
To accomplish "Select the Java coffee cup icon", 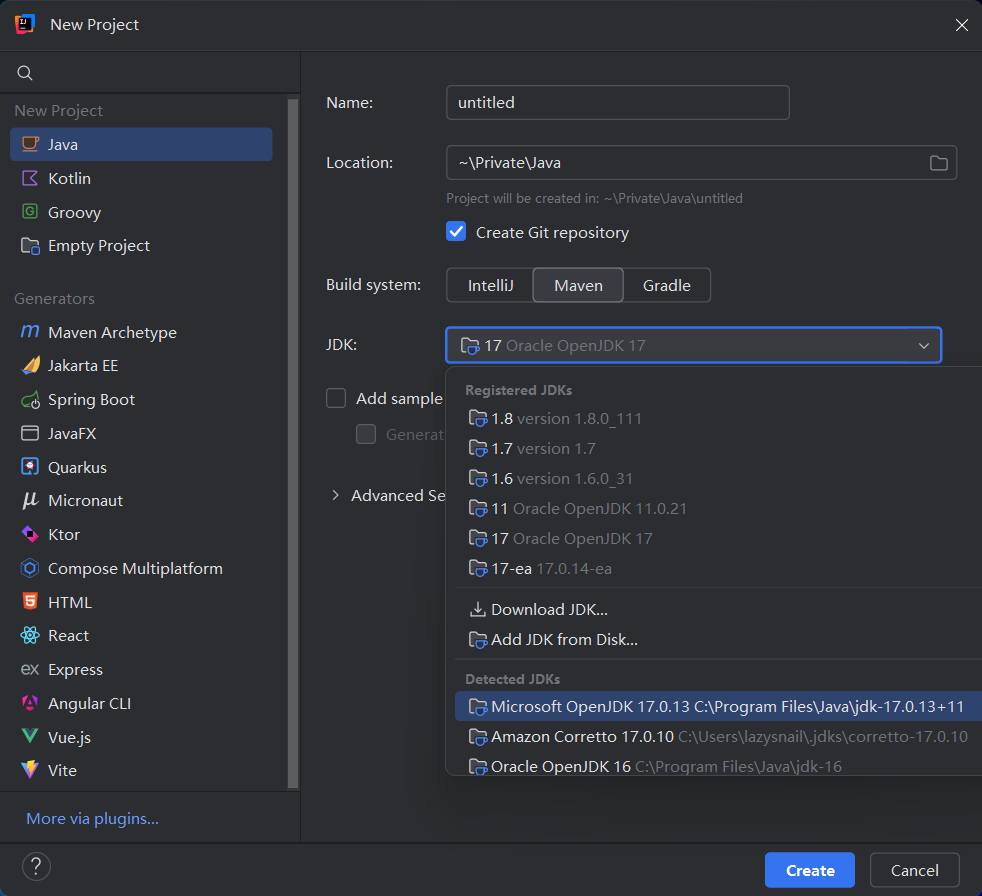I will point(30,144).
